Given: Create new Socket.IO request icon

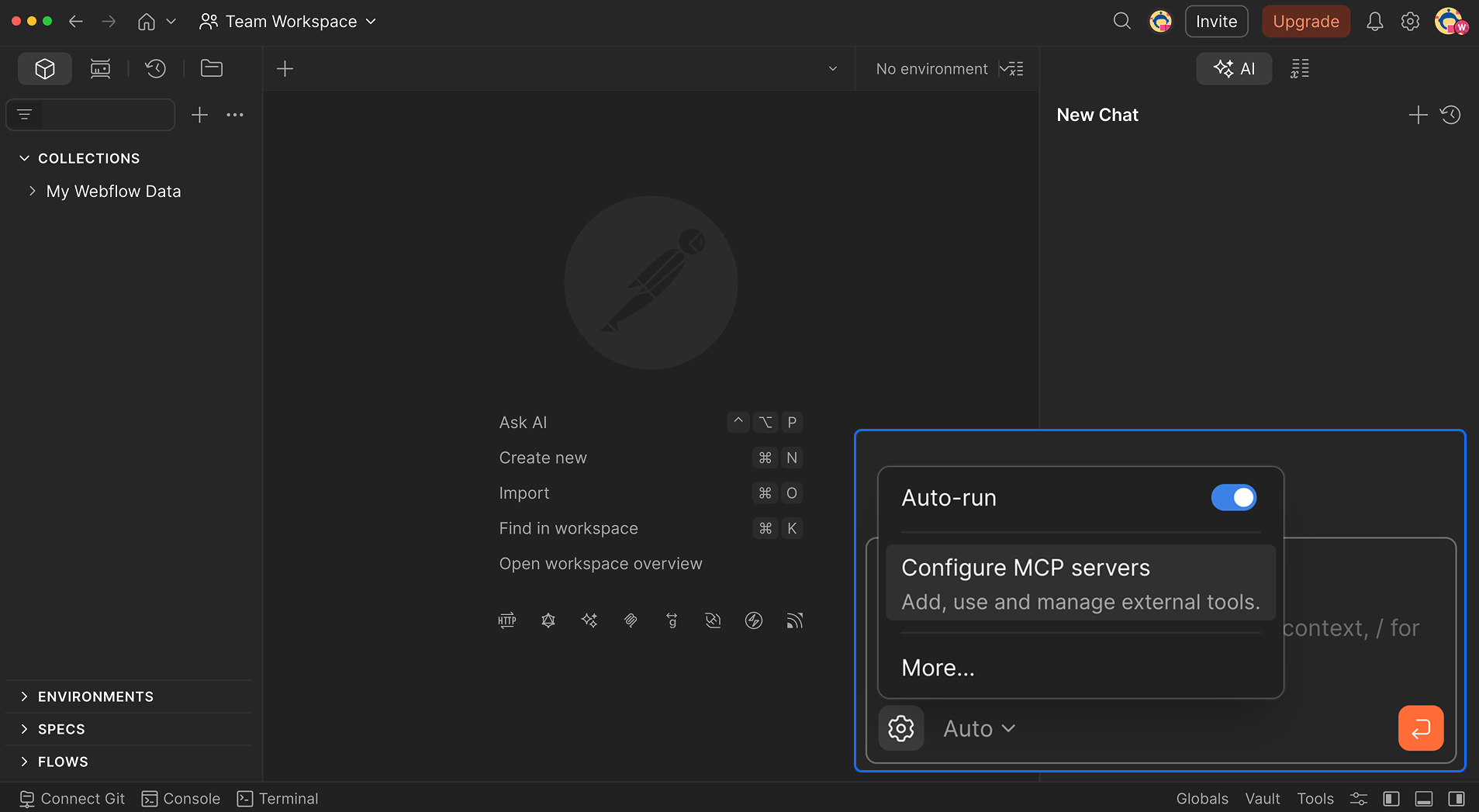Looking at the screenshot, I should (754, 620).
